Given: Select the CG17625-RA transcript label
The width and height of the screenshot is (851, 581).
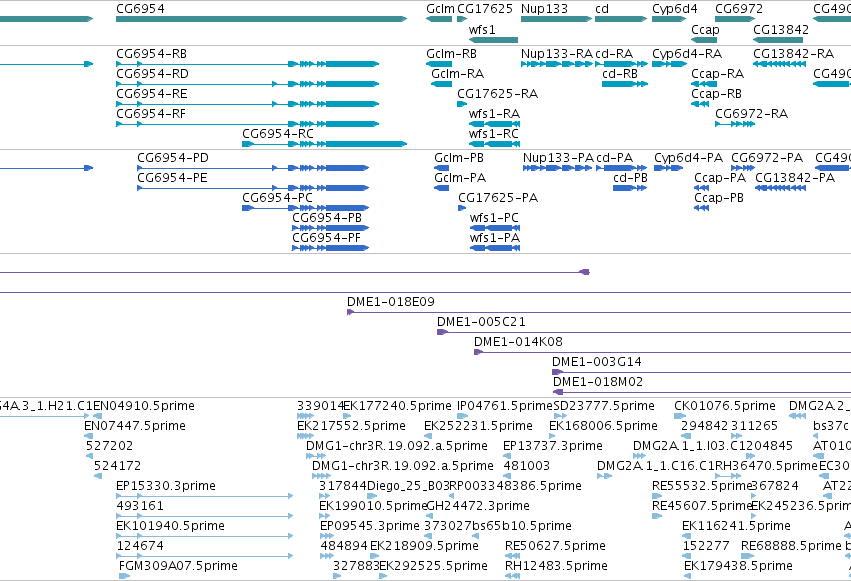Looking at the screenshot, I should coord(498,94).
